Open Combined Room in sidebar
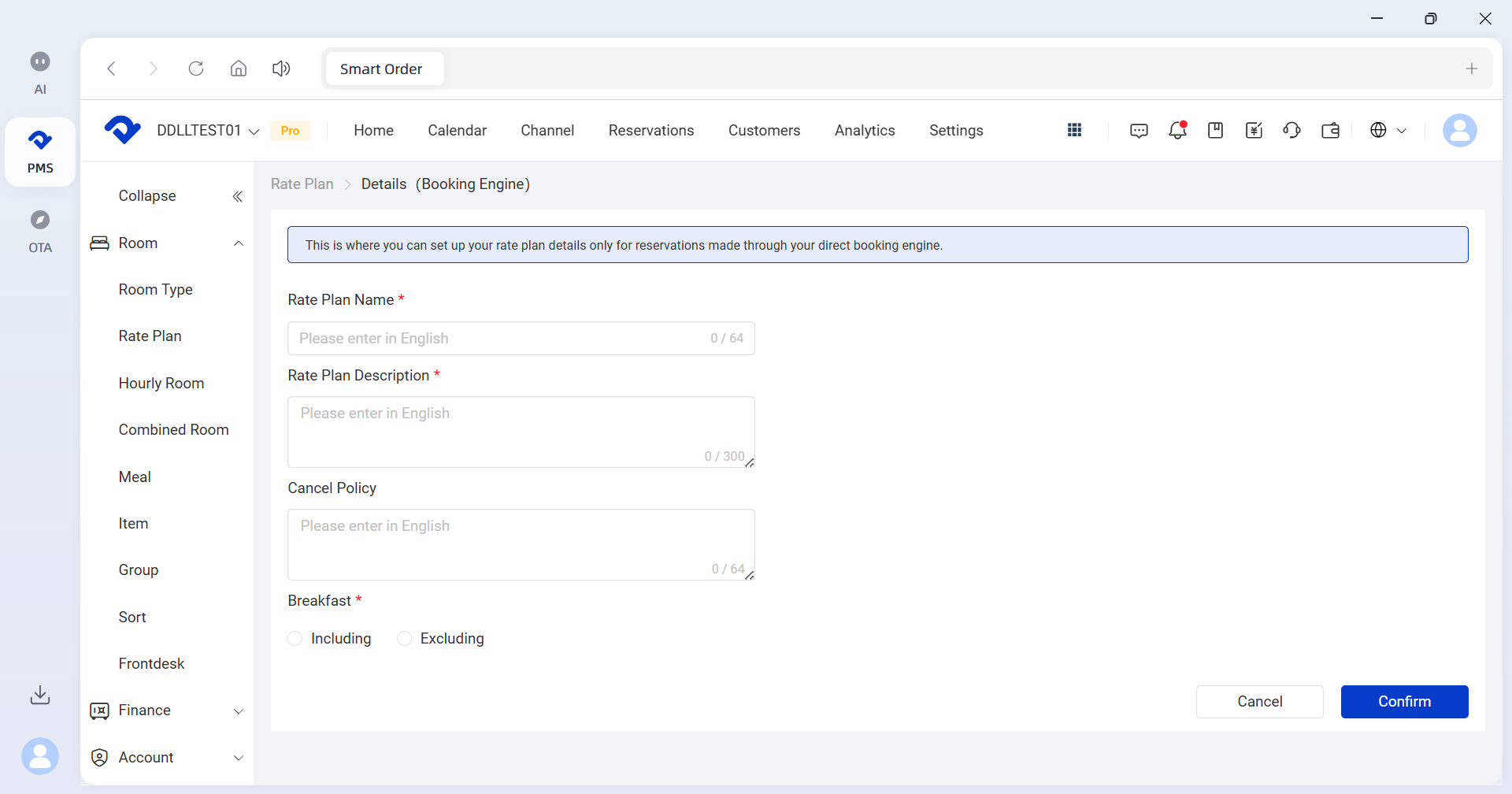1512x794 pixels. pyautogui.click(x=174, y=430)
